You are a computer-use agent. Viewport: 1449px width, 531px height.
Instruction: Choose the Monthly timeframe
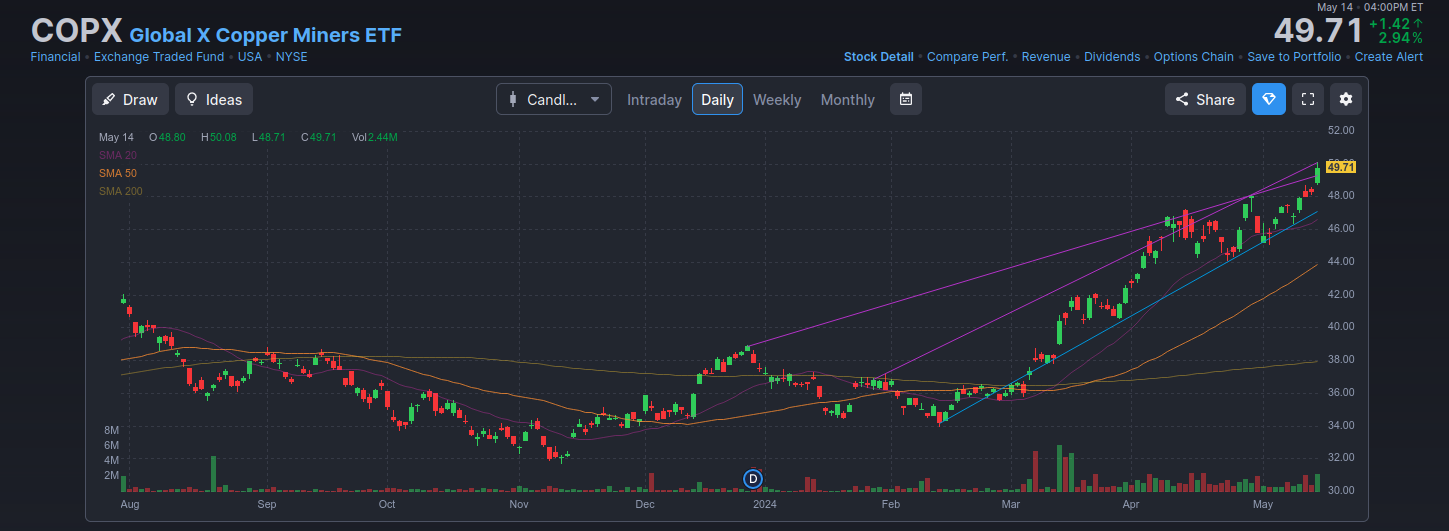pos(847,100)
